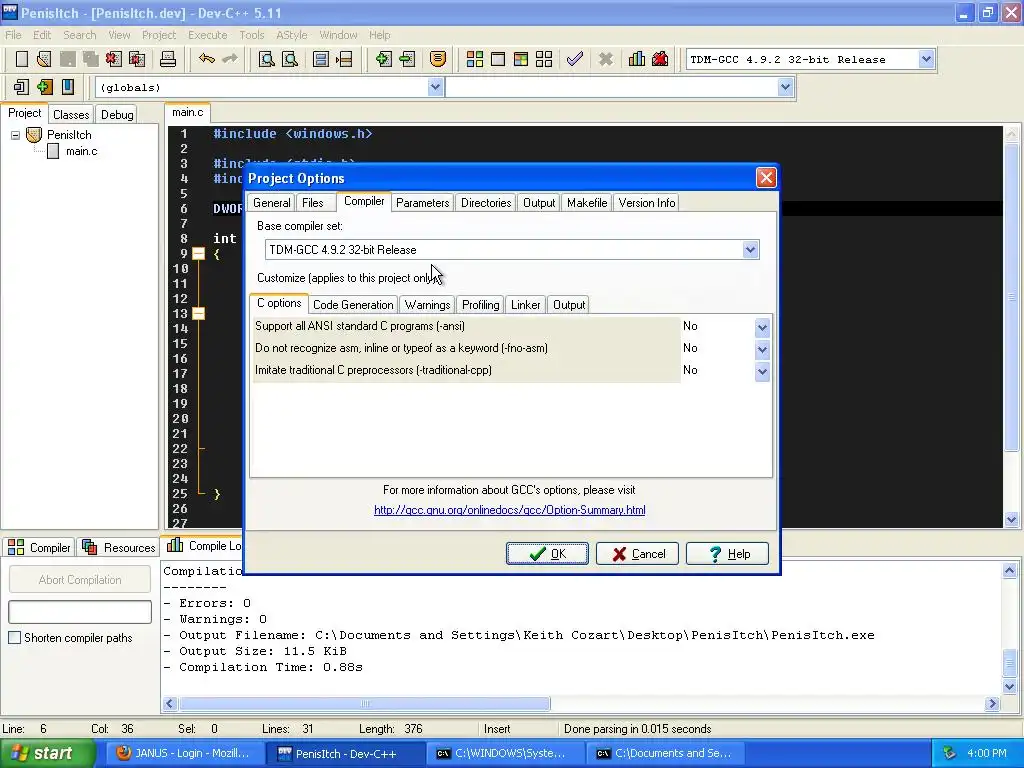1024x768 pixels.
Task: Click the Compile & Run toolbar icon
Action: pyautogui.click(x=520, y=59)
